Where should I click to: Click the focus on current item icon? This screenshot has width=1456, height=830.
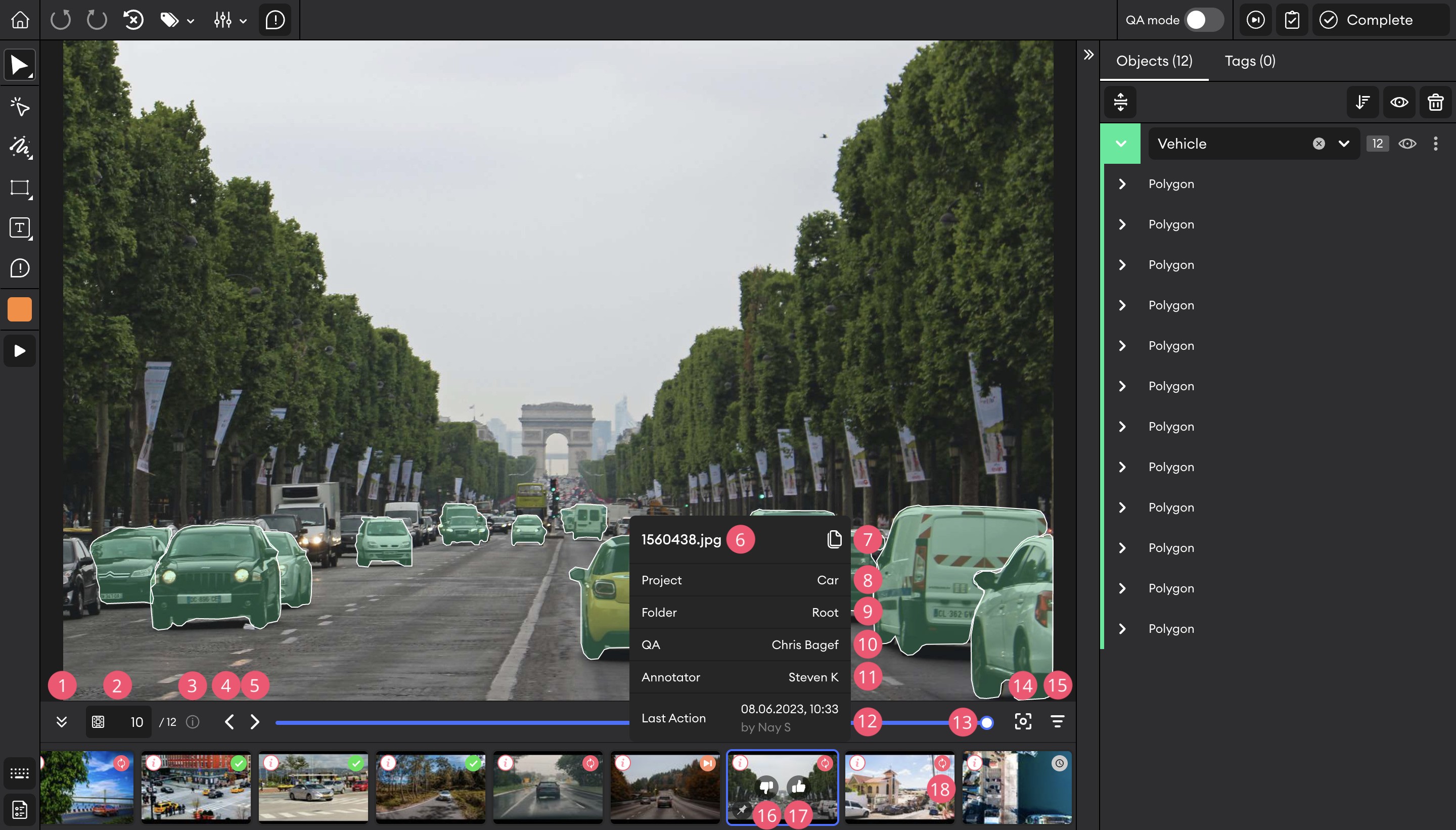pyautogui.click(x=1023, y=722)
